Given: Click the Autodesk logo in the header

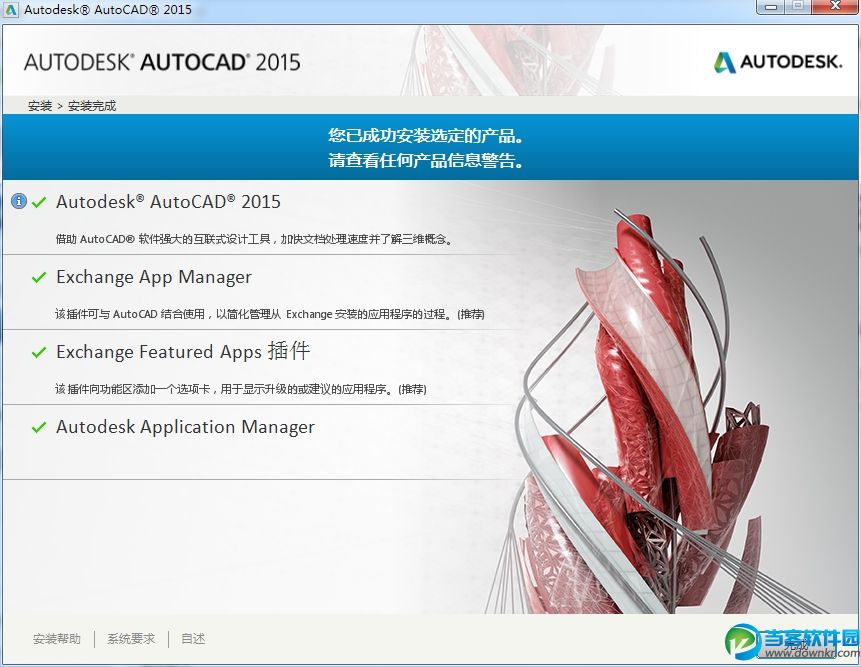Looking at the screenshot, I should pos(777,62).
